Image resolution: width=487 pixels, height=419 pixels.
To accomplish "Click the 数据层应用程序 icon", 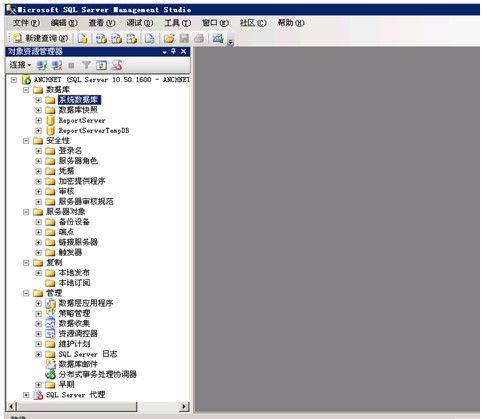I will coord(50,303).
